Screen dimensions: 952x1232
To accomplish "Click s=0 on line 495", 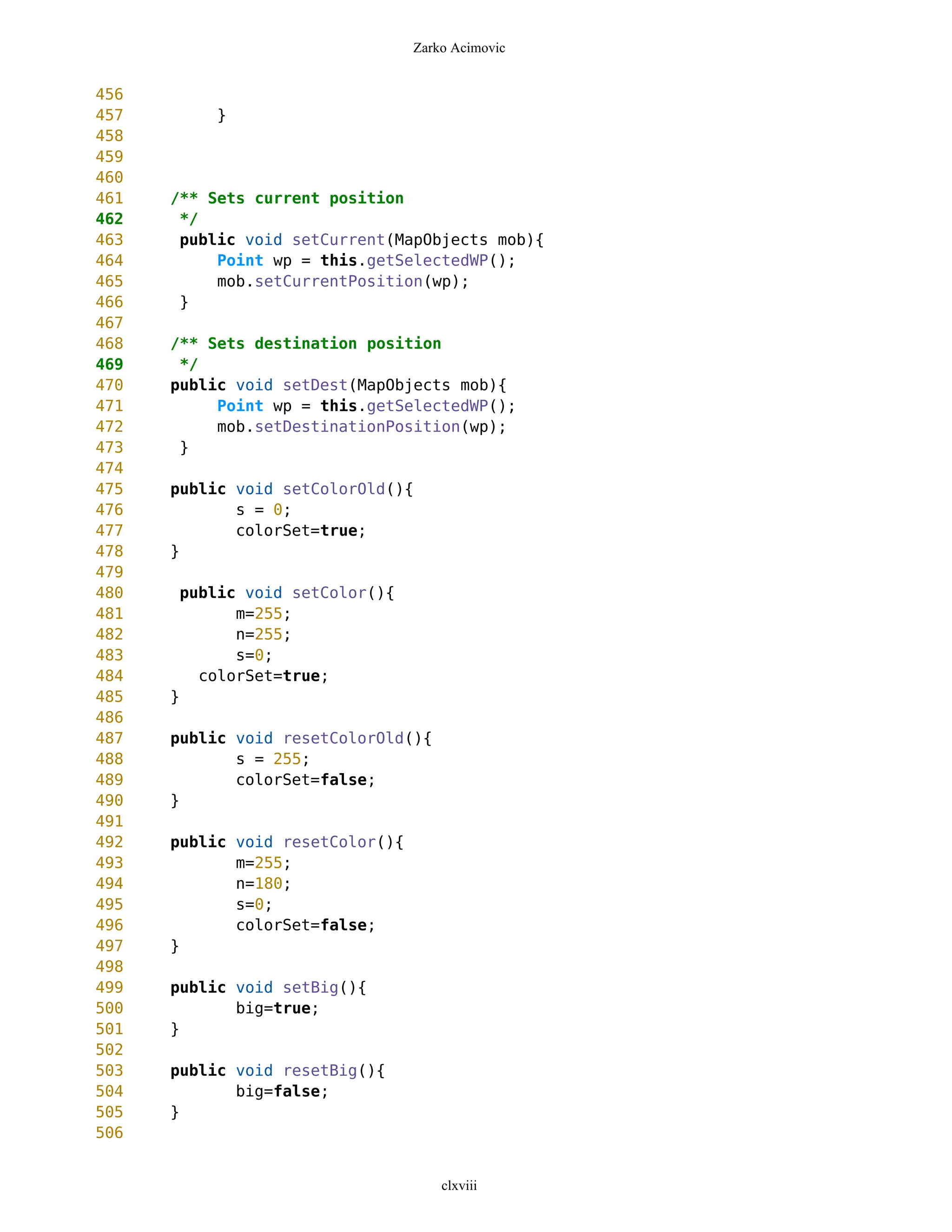I will pos(254,905).
